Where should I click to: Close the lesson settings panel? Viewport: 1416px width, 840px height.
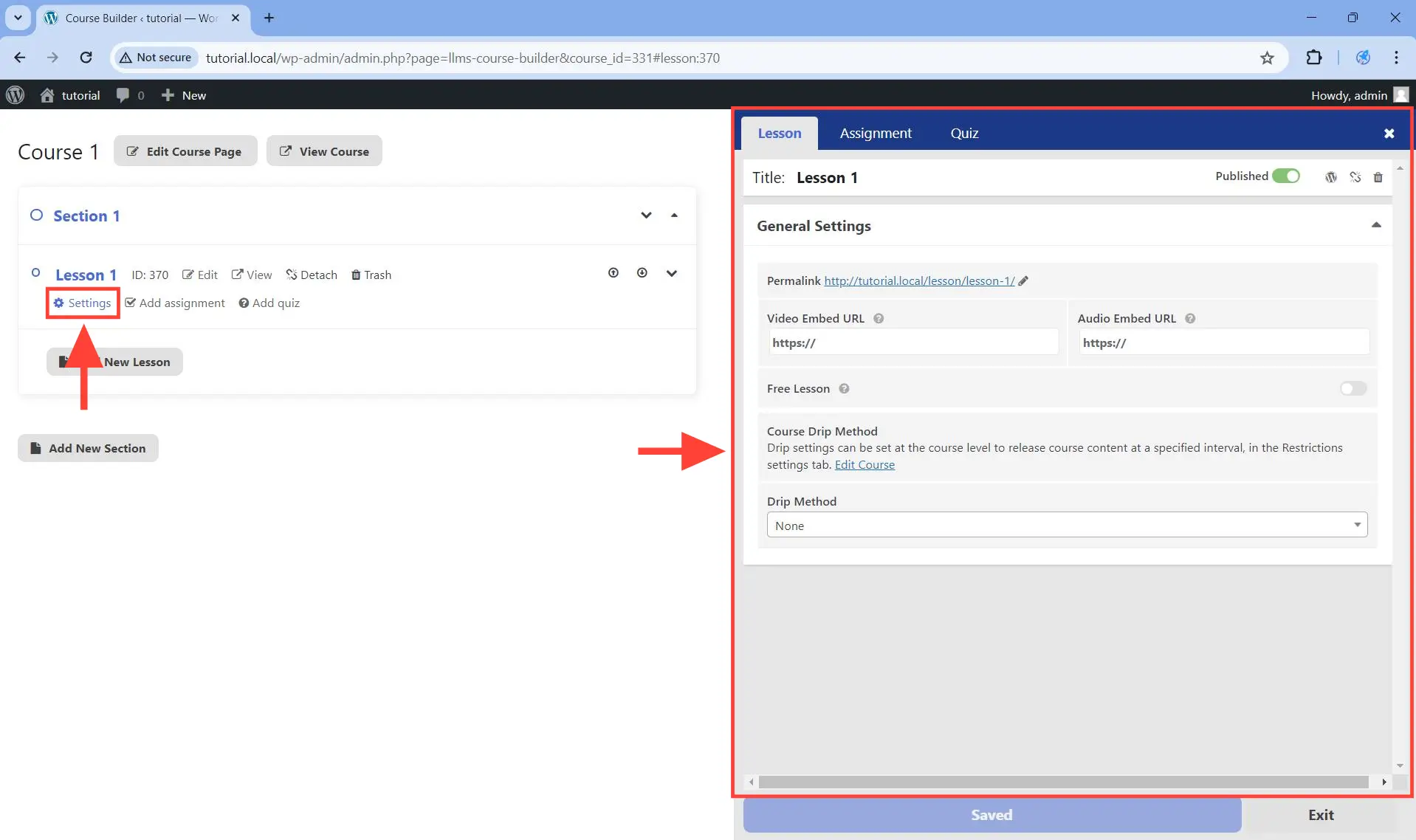pos(1389,134)
